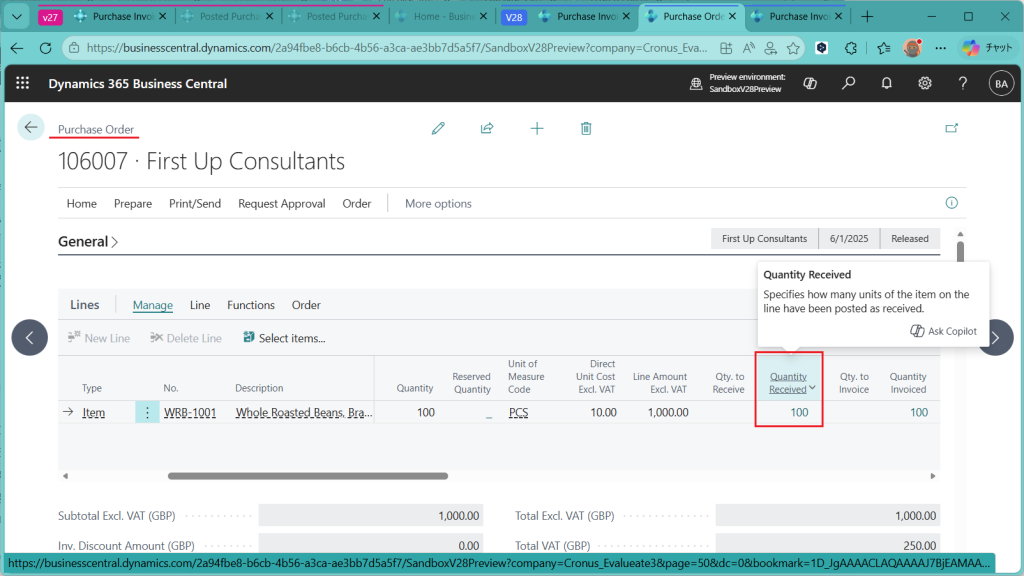The height and width of the screenshot is (576, 1024).
Task: Select the Functions tab in Lines
Action: pos(250,305)
